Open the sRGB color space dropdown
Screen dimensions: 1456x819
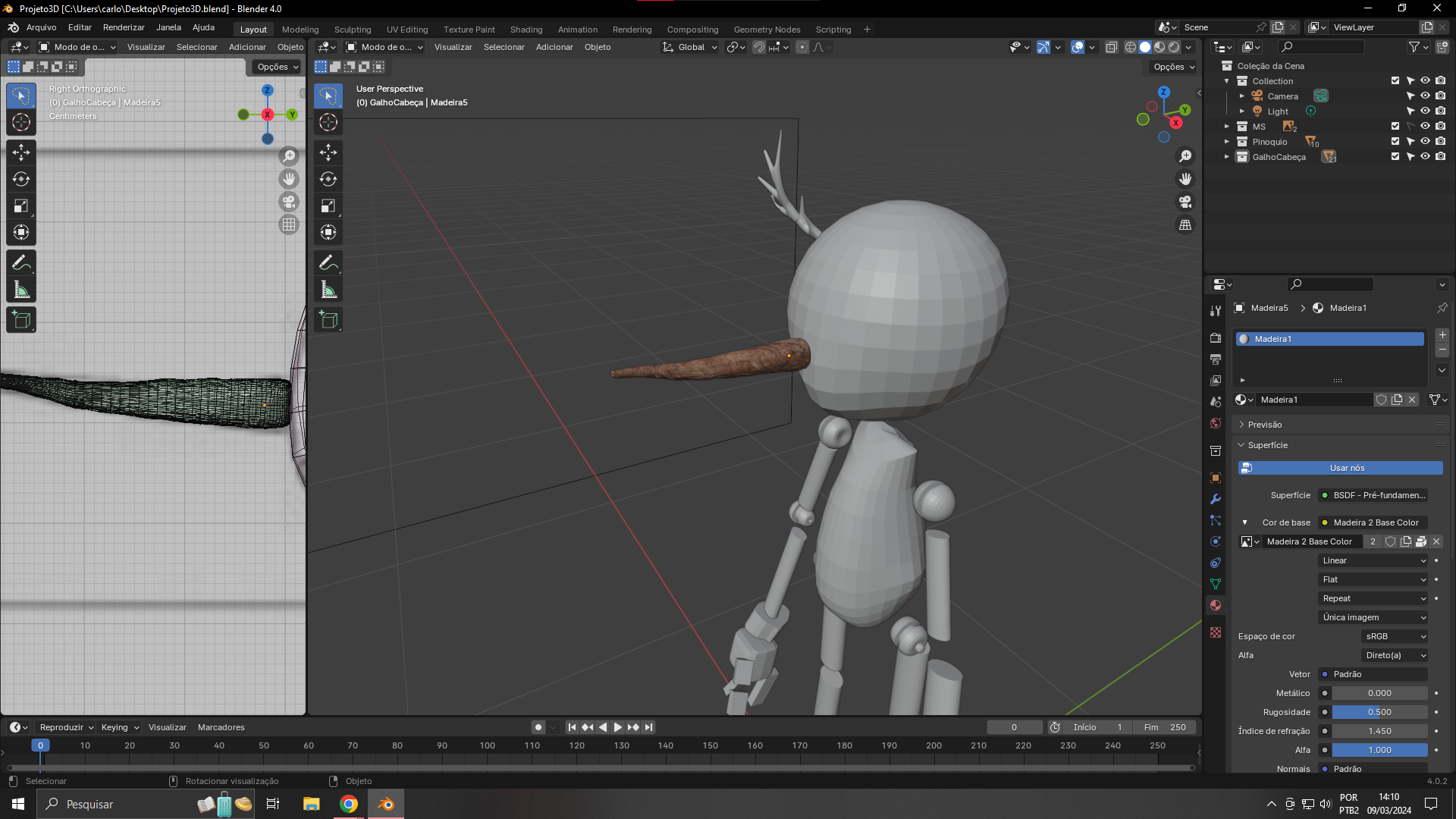(1395, 636)
